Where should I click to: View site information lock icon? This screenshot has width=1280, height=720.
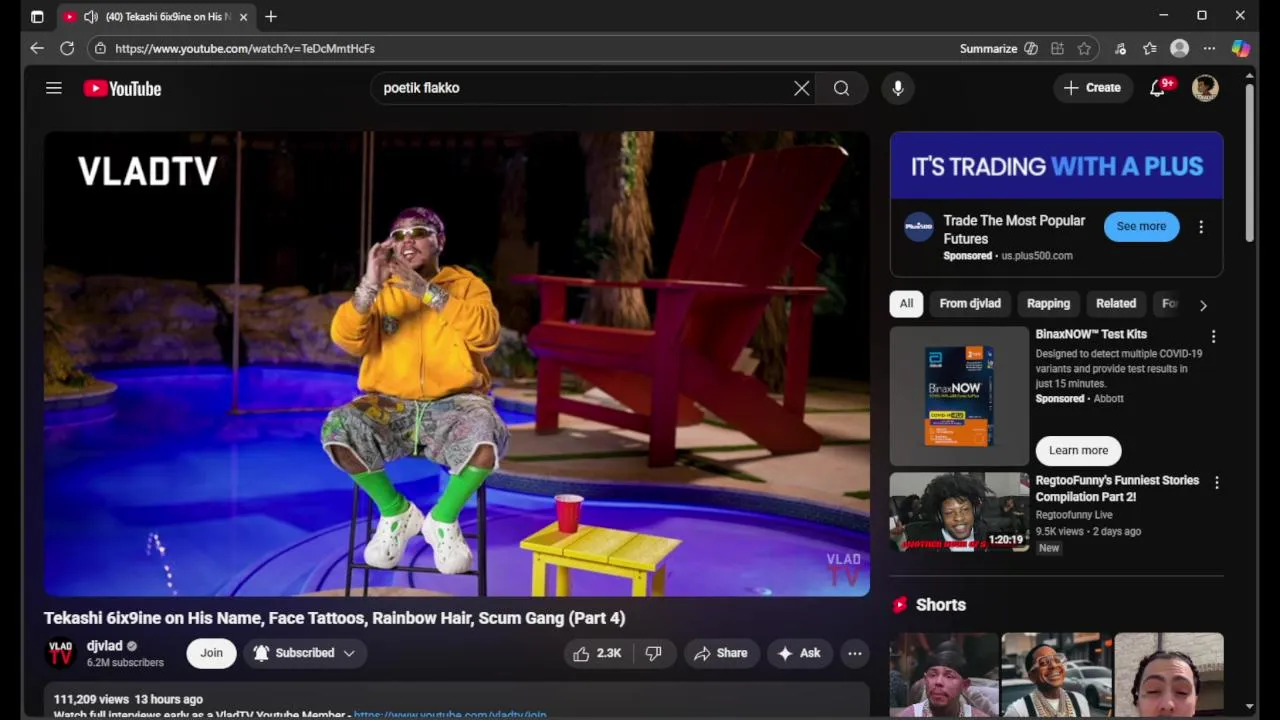click(100, 48)
